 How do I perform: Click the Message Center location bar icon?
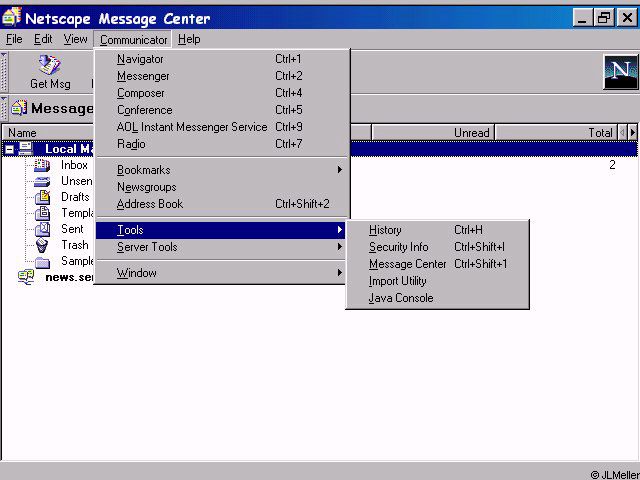click(19, 108)
